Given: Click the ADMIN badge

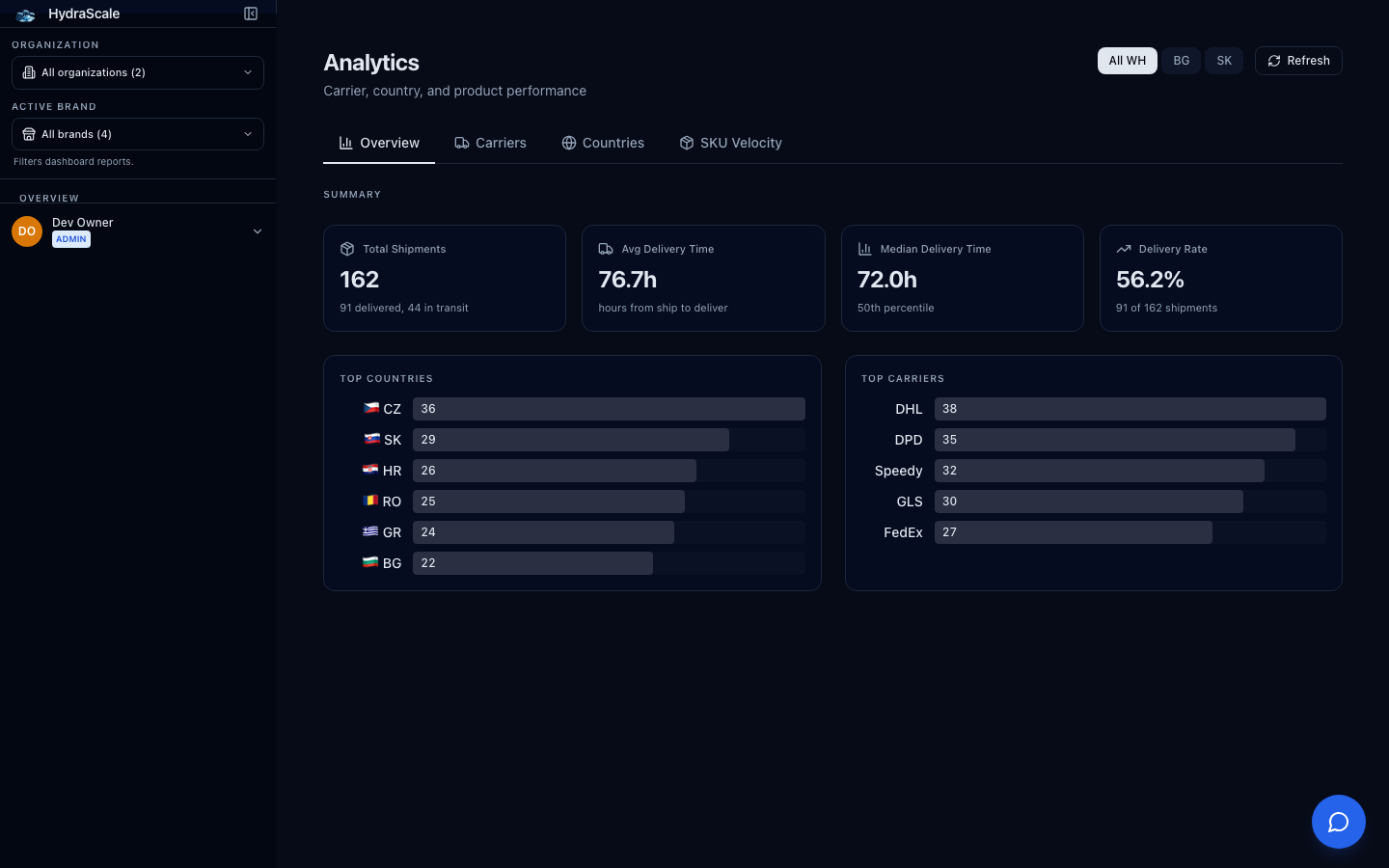Looking at the screenshot, I should click(x=71, y=239).
